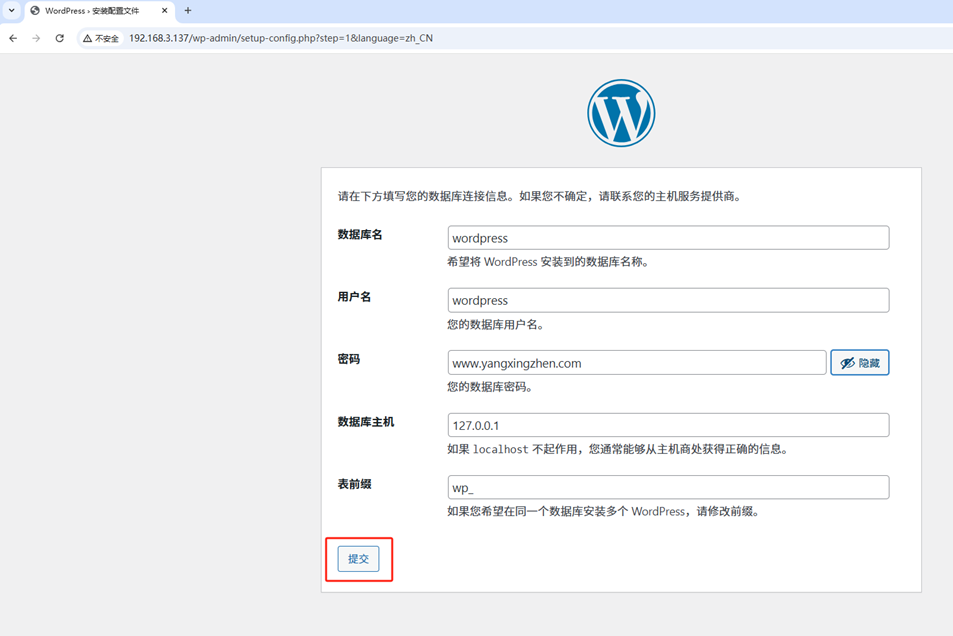Go back with the browser back arrow
Image resolution: width=953 pixels, height=636 pixels.
pyautogui.click(x=13, y=38)
